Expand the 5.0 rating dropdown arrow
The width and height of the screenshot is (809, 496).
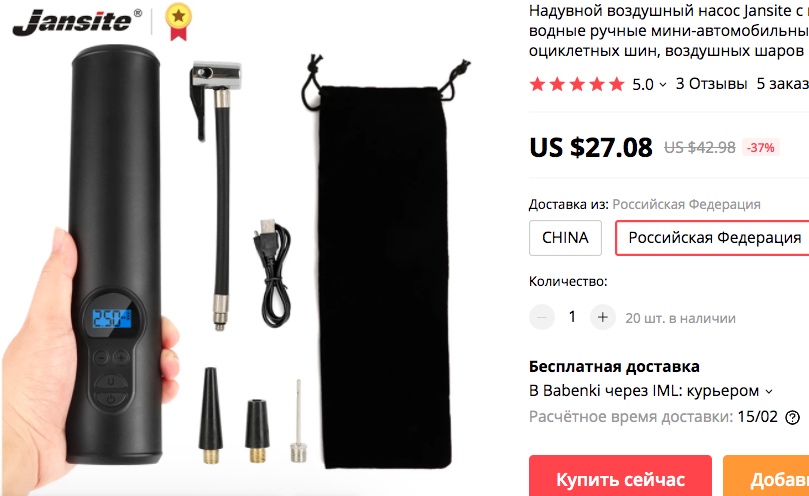click(663, 85)
